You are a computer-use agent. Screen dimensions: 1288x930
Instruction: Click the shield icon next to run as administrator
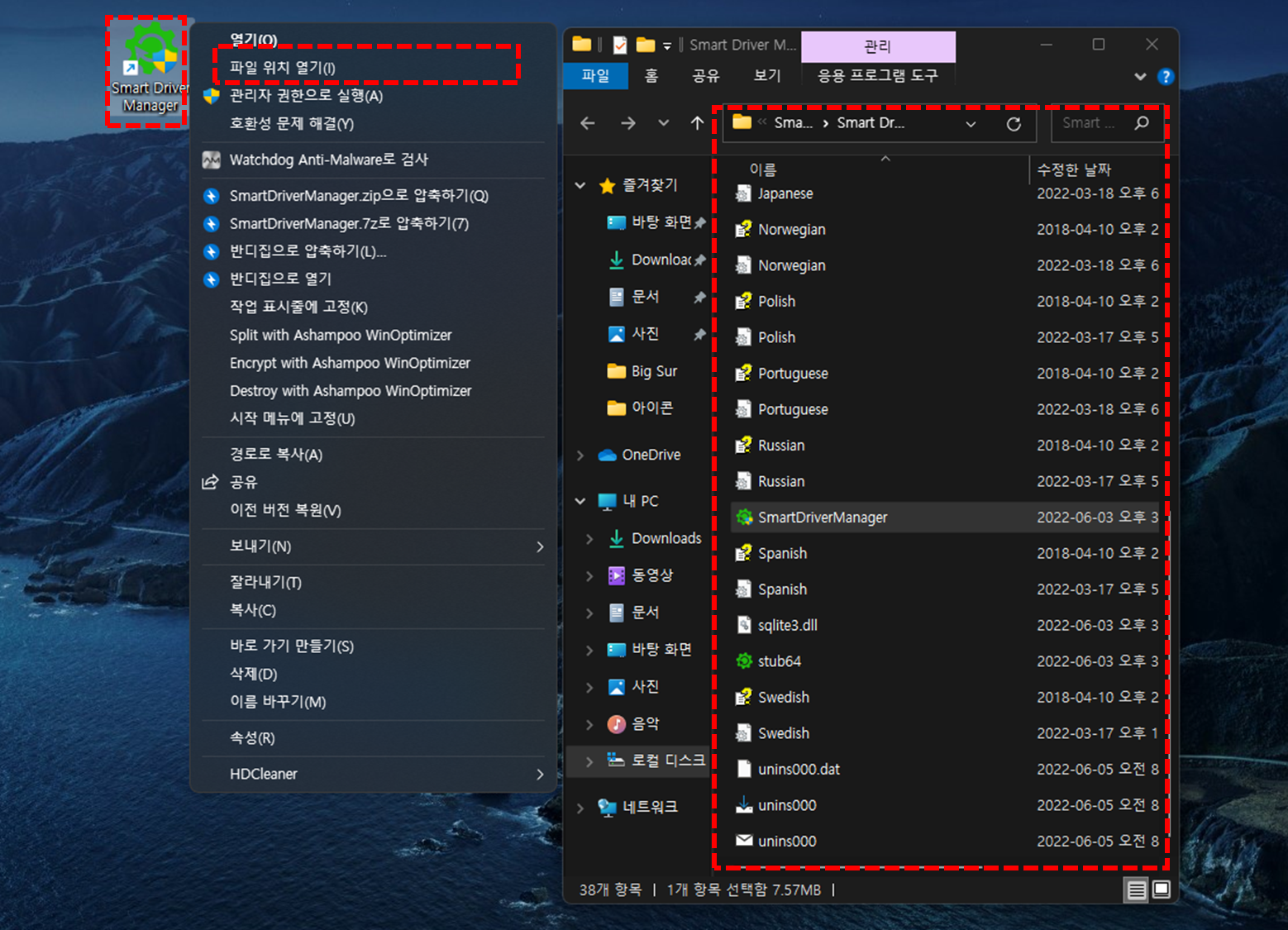[x=212, y=96]
